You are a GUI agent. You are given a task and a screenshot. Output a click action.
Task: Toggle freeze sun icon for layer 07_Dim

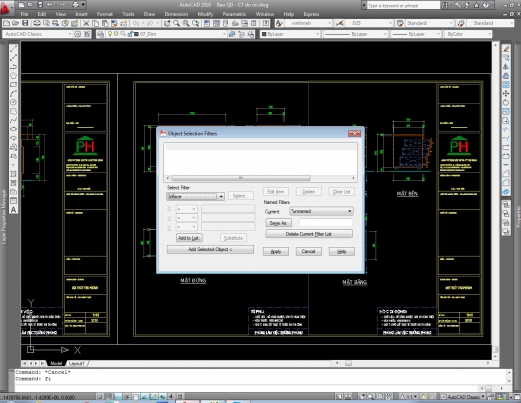pos(116,34)
